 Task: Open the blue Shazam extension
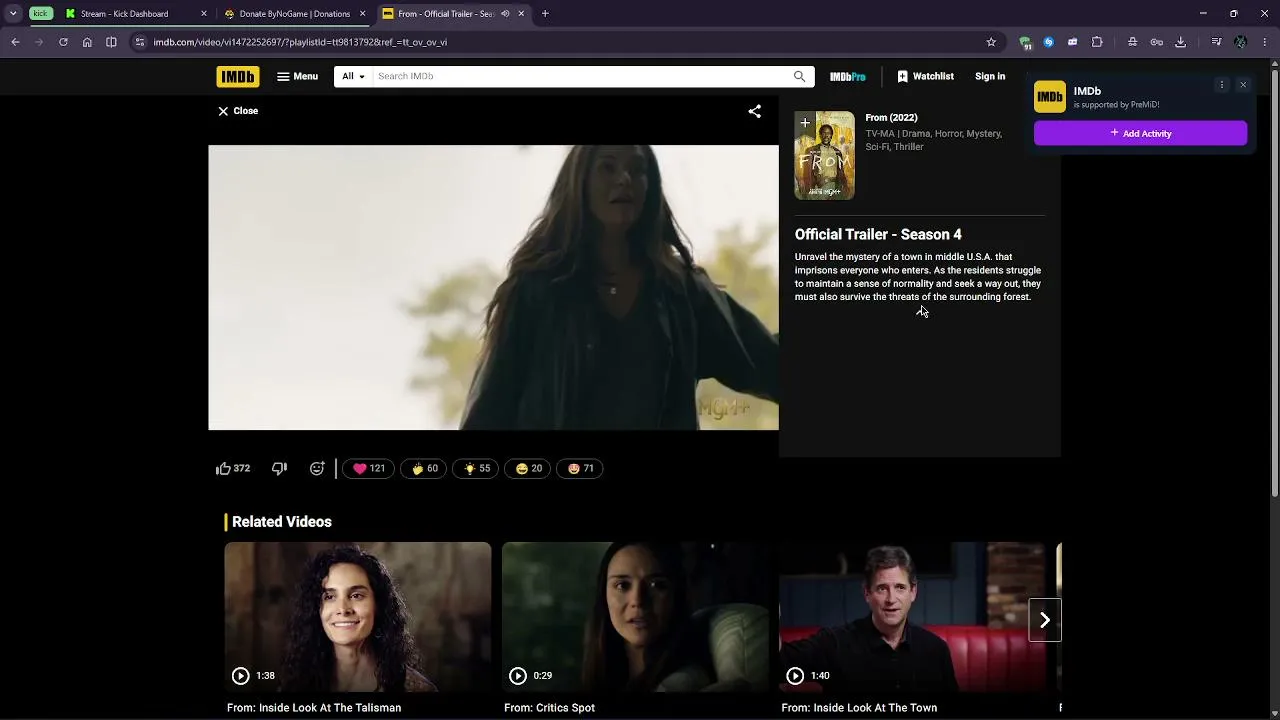1049,42
